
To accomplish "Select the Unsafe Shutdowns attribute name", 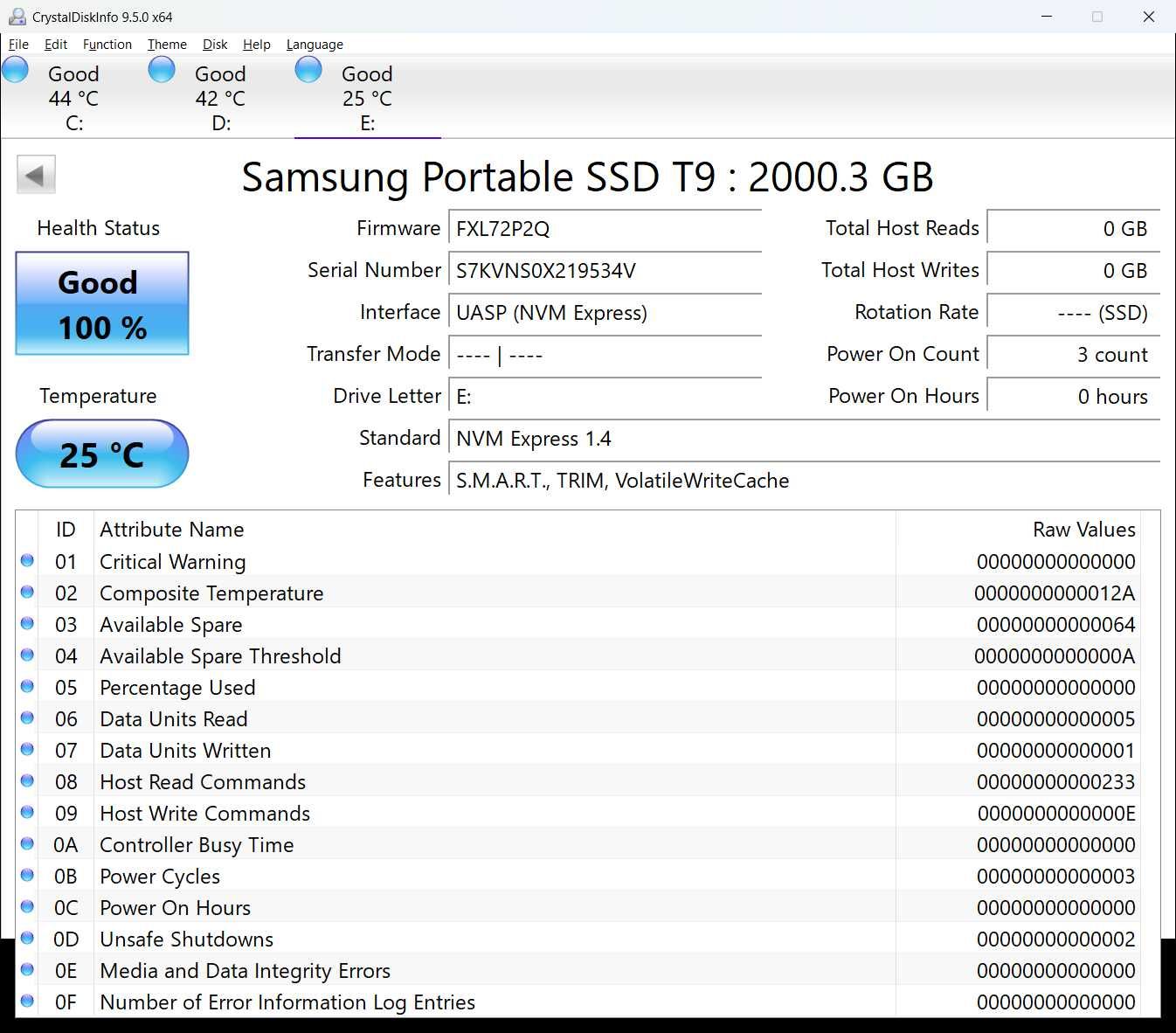I will coord(187,939).
